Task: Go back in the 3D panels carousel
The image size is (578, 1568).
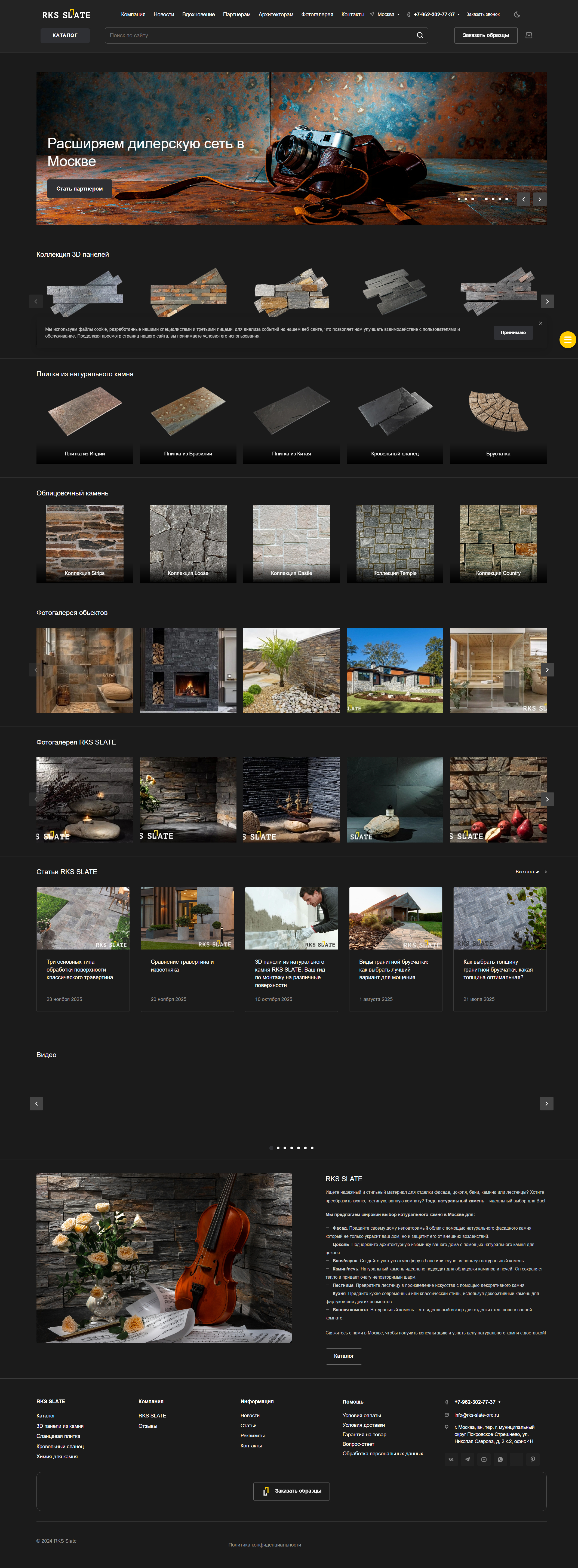Action: [36, 301]
